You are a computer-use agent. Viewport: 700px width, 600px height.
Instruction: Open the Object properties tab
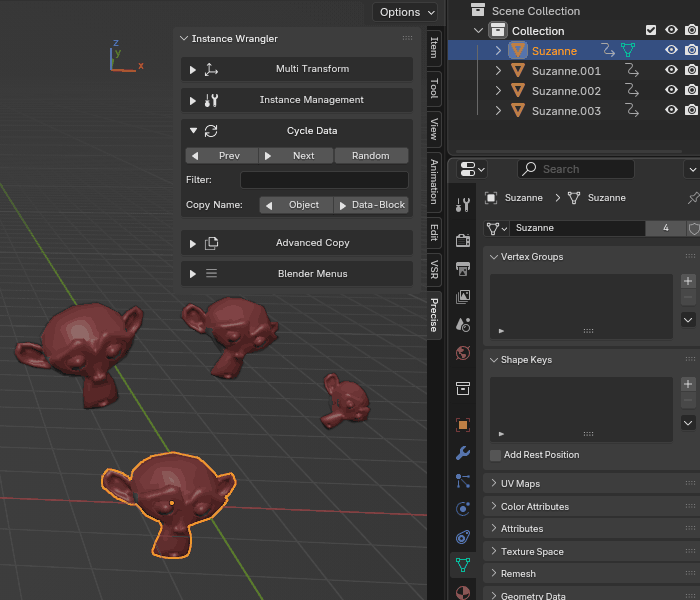(x=463, y=425)
